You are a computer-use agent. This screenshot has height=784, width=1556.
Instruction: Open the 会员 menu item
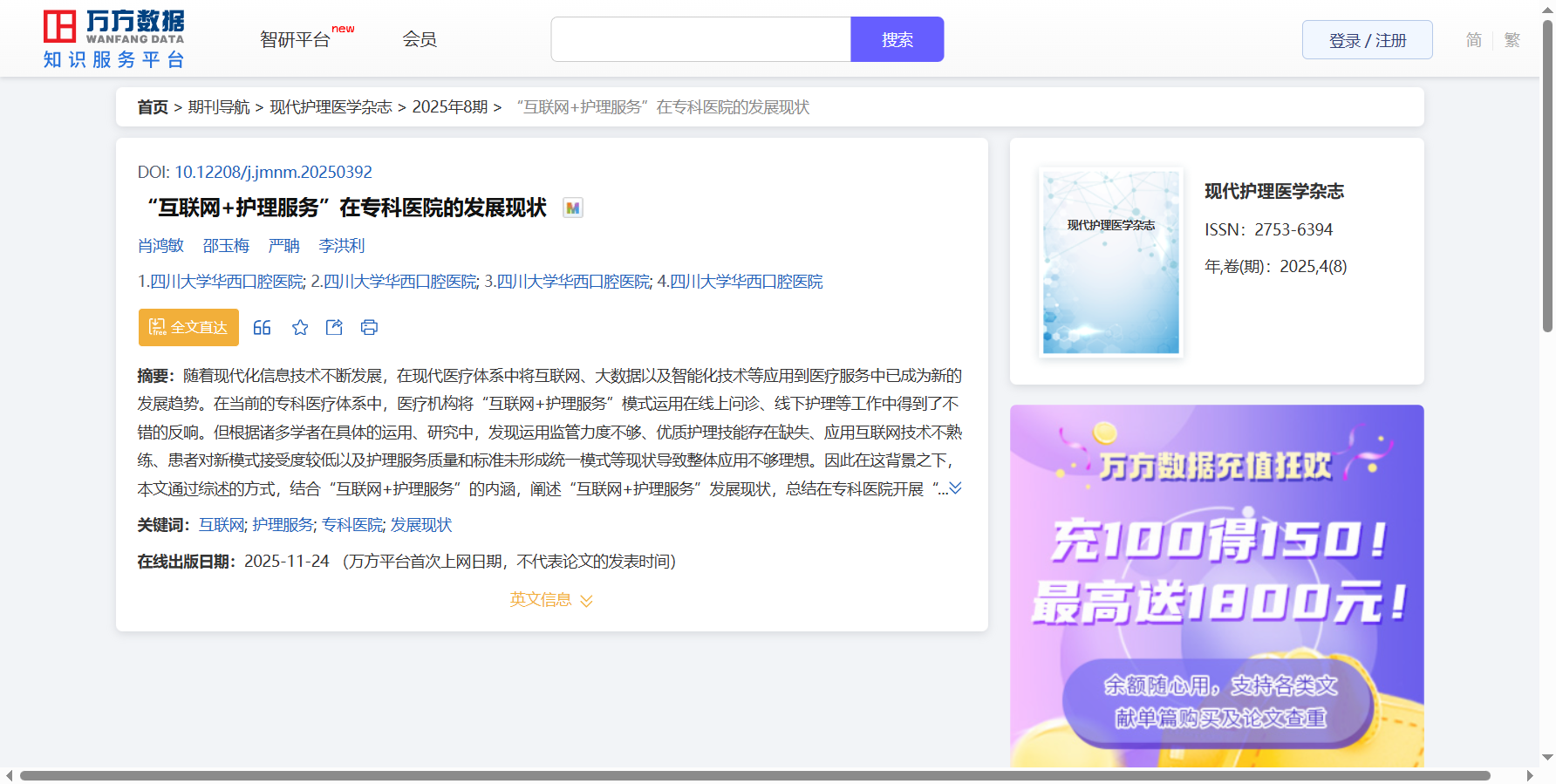coord(419,39)
